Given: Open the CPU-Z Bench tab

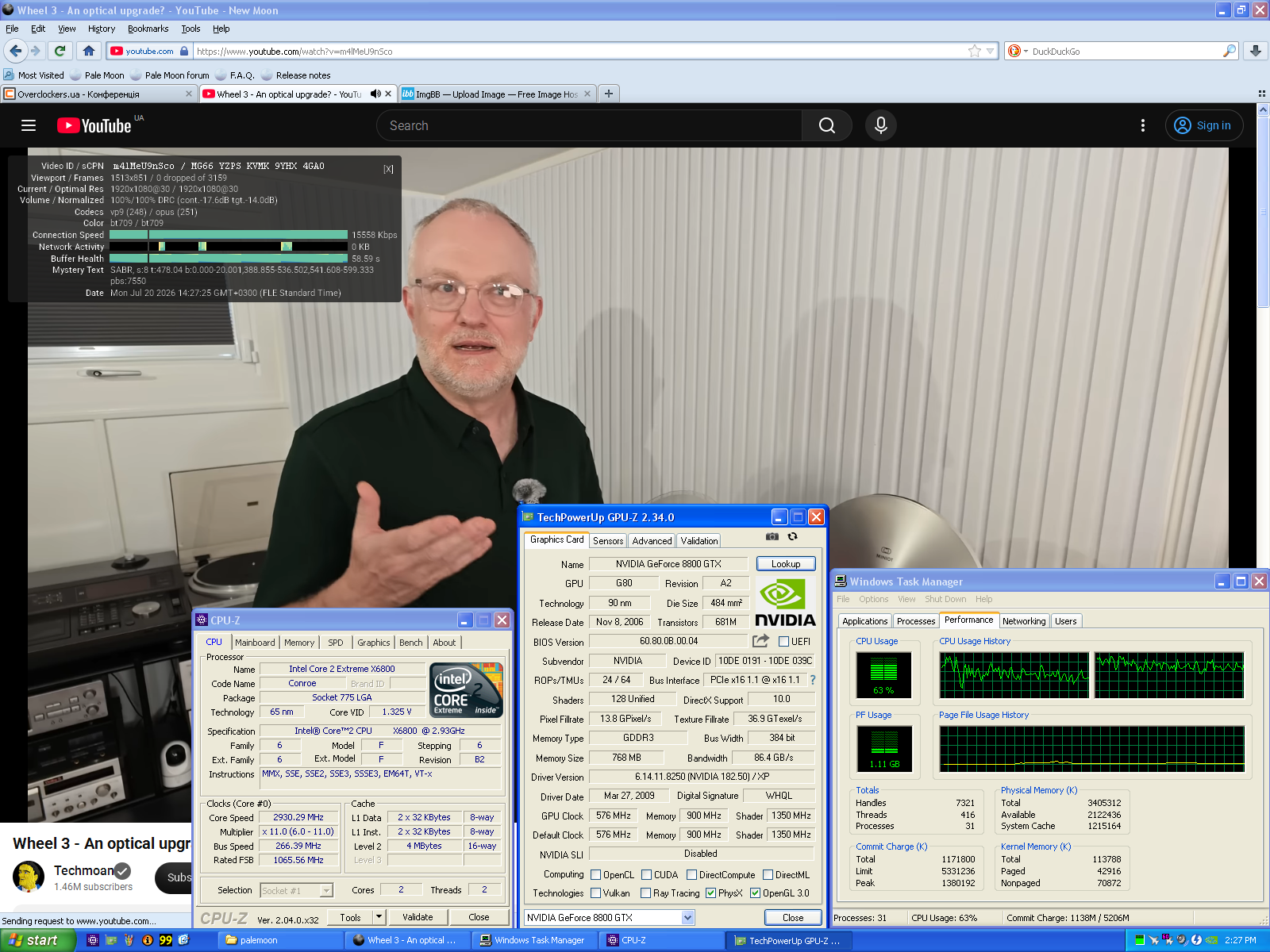Looking at the screenshot, I should (411, 643).
